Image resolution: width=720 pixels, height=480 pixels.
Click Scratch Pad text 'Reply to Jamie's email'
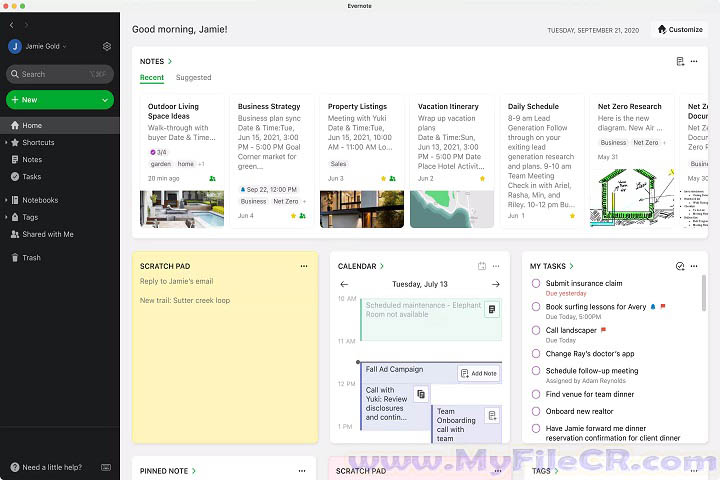point(176,281)
